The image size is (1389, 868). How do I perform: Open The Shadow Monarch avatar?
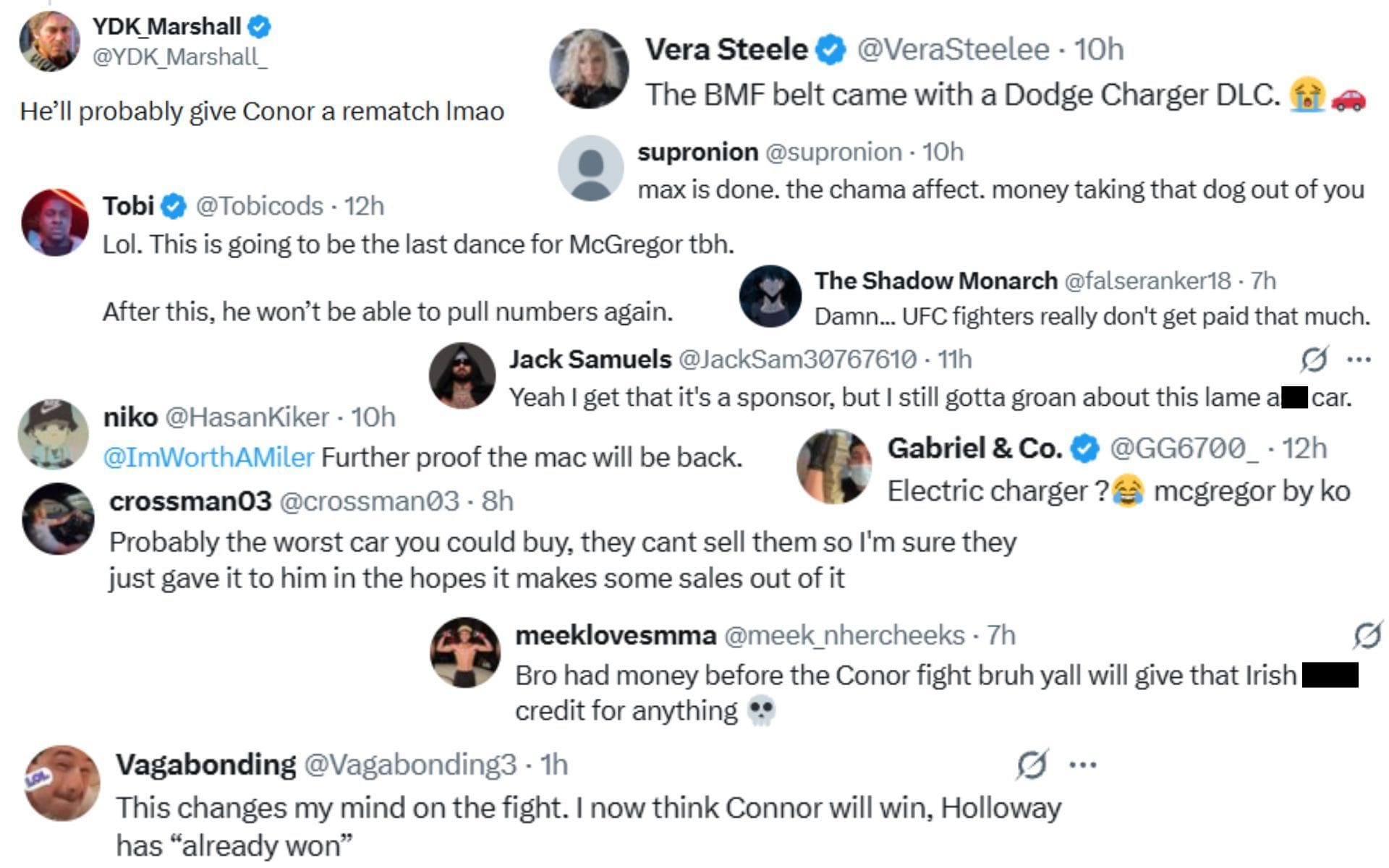coord(770,296)
